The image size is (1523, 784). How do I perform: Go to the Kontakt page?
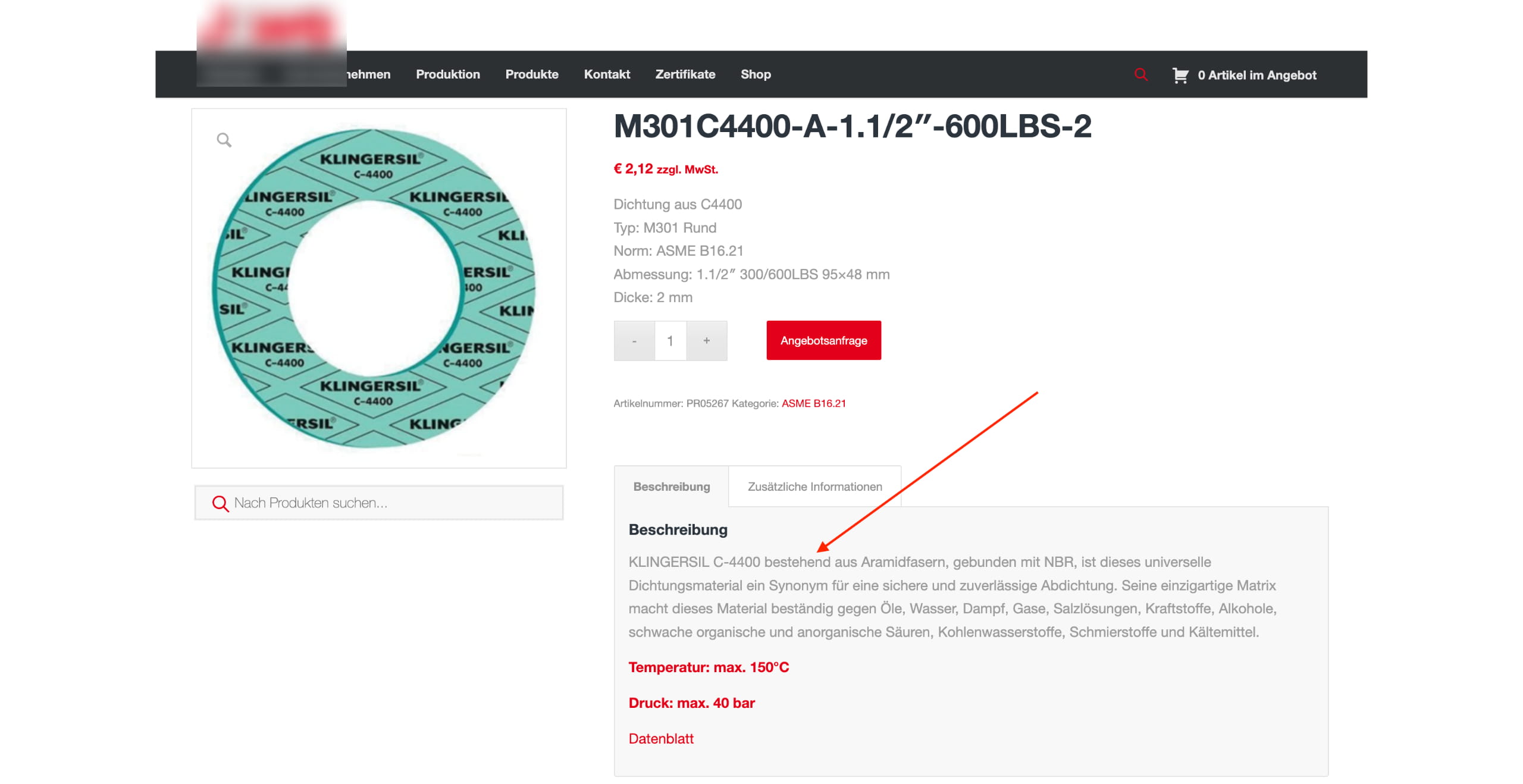(x=607, y=74)
